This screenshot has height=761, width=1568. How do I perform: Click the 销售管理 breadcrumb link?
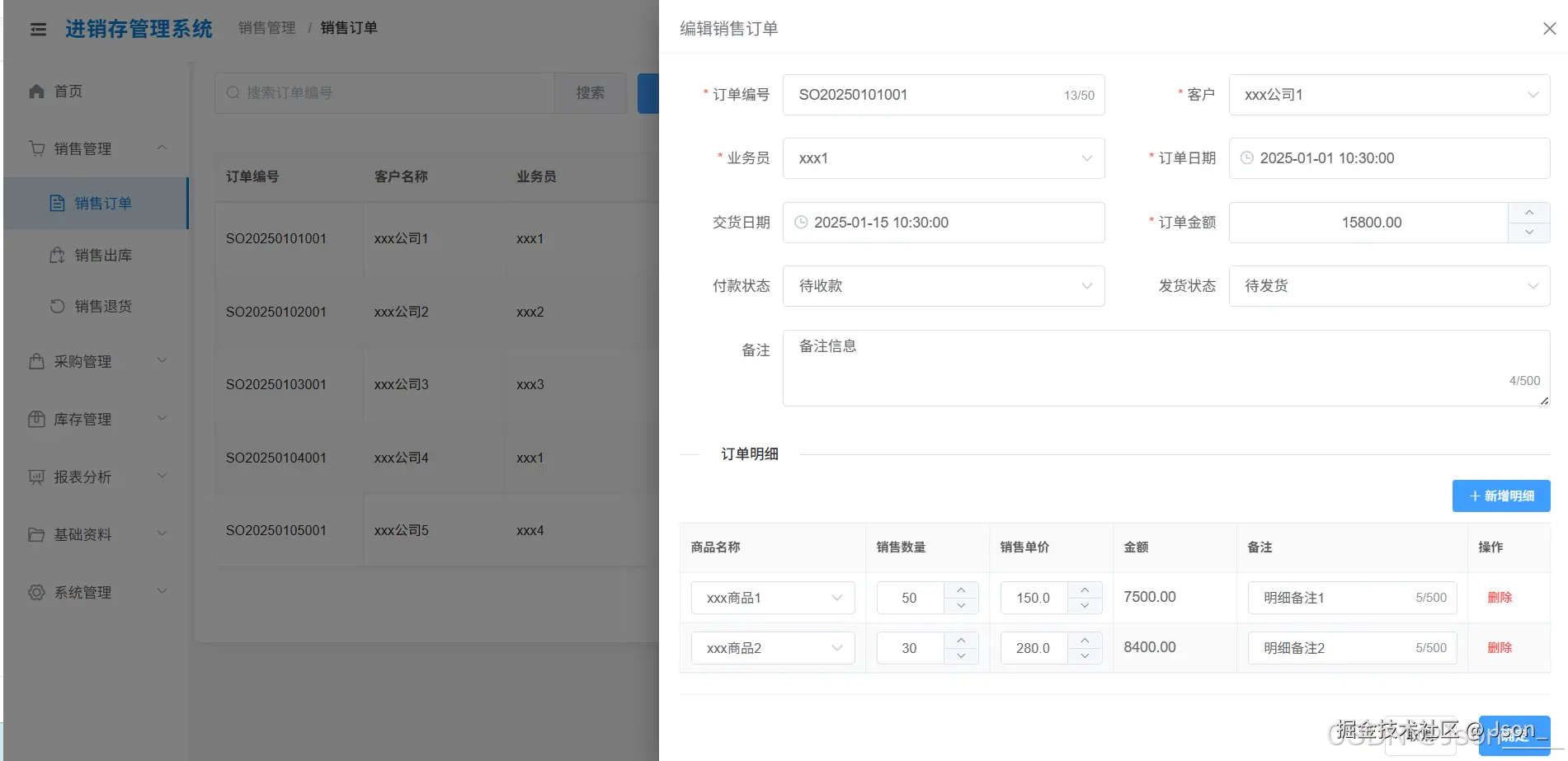coord(267,28)
